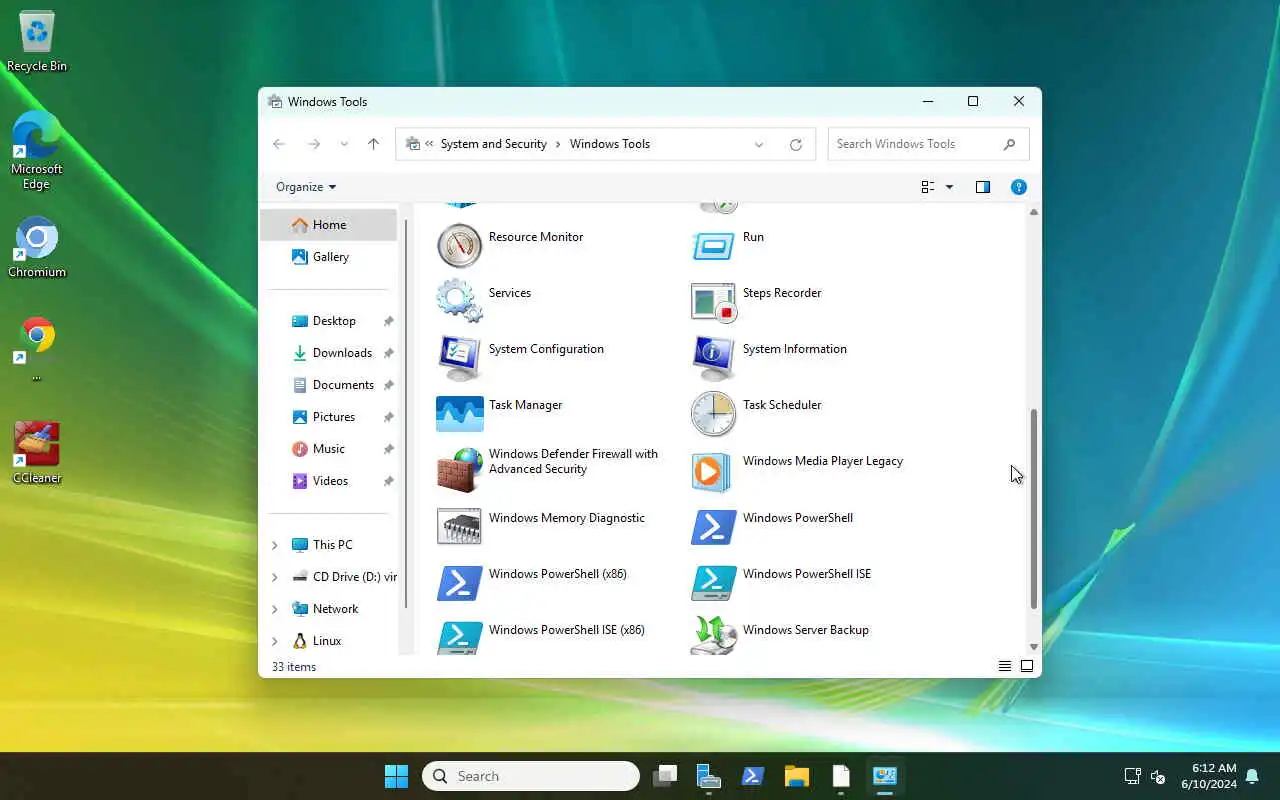Image resolution: width=1280 pixels, height=800 pixels.
Task: Open the pinned Music folder
Action: pyautogui.click(x=329, y=449)
